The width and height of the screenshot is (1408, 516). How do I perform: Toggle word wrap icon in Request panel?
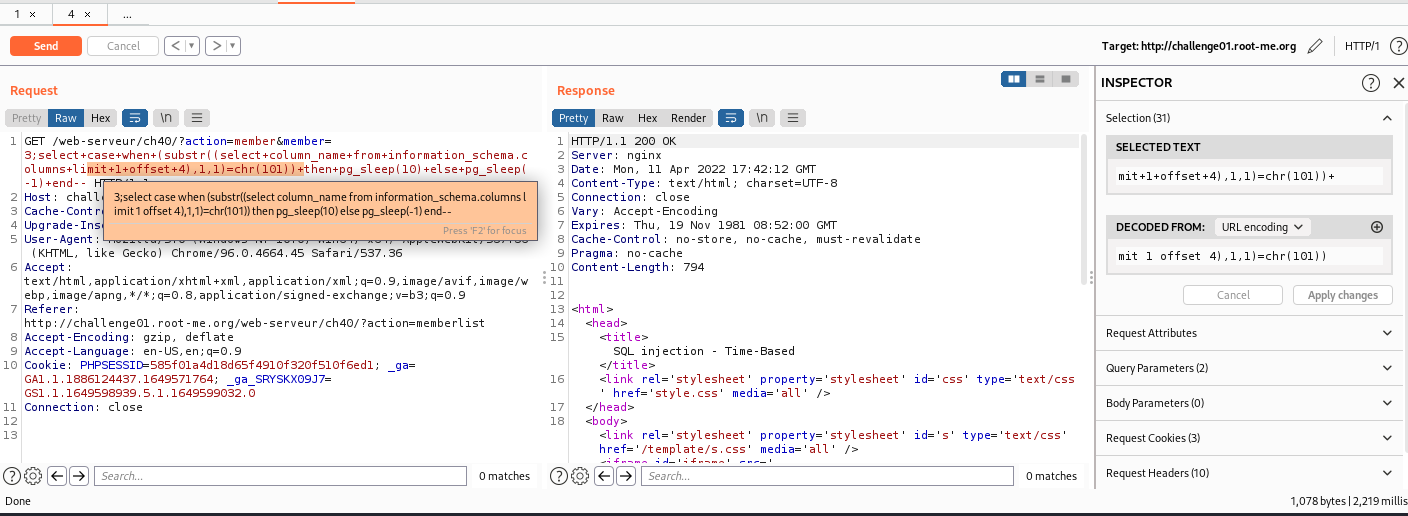[x=135, y=118]
